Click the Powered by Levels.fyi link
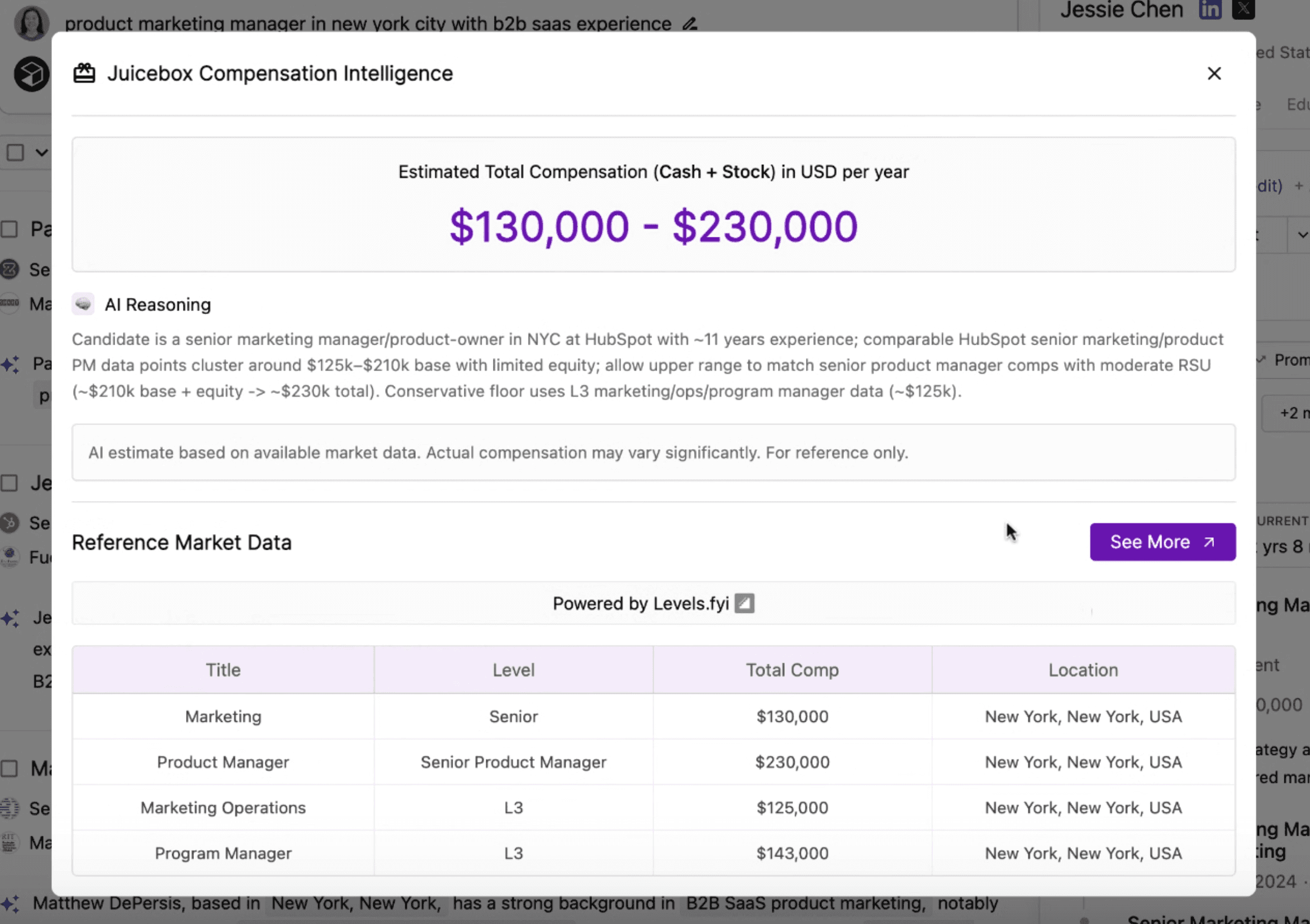This screenshot has width=1310, height=924. 640,603
